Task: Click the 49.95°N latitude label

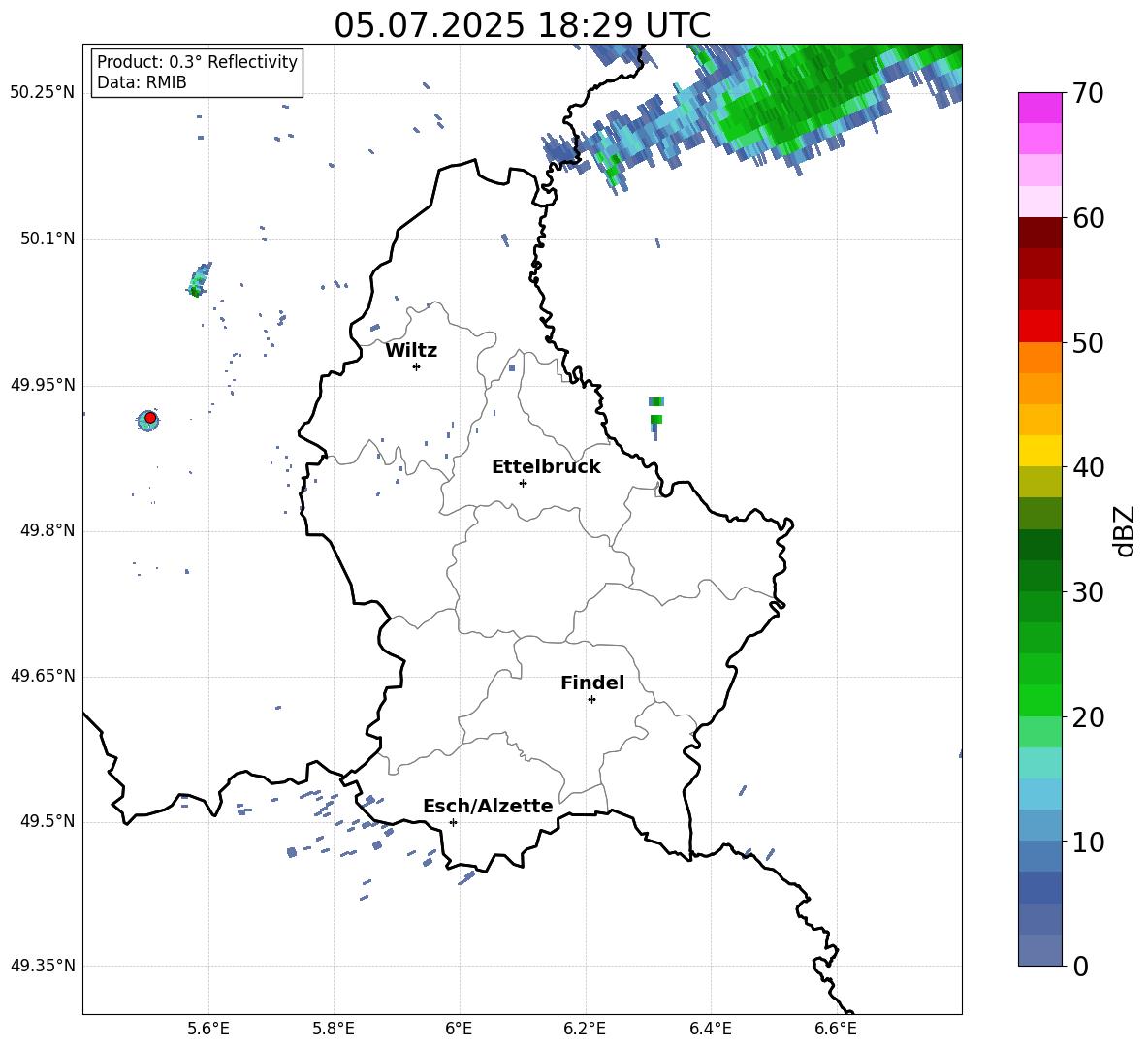Action: (43, 385)
